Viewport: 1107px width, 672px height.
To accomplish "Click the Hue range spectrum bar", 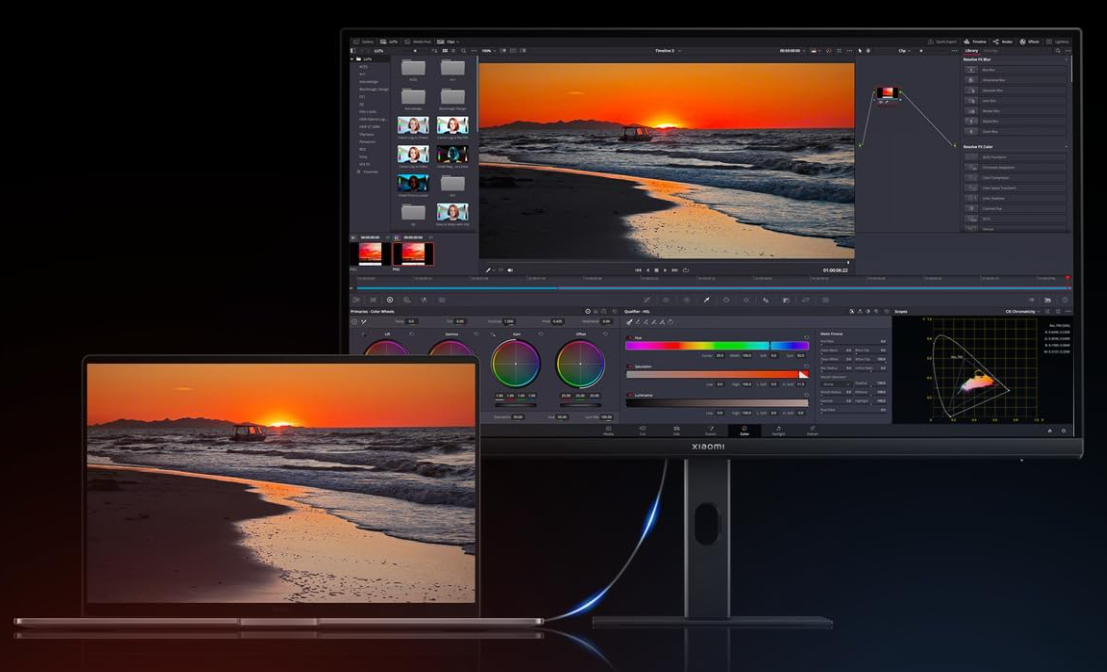I will click(717, 346).
